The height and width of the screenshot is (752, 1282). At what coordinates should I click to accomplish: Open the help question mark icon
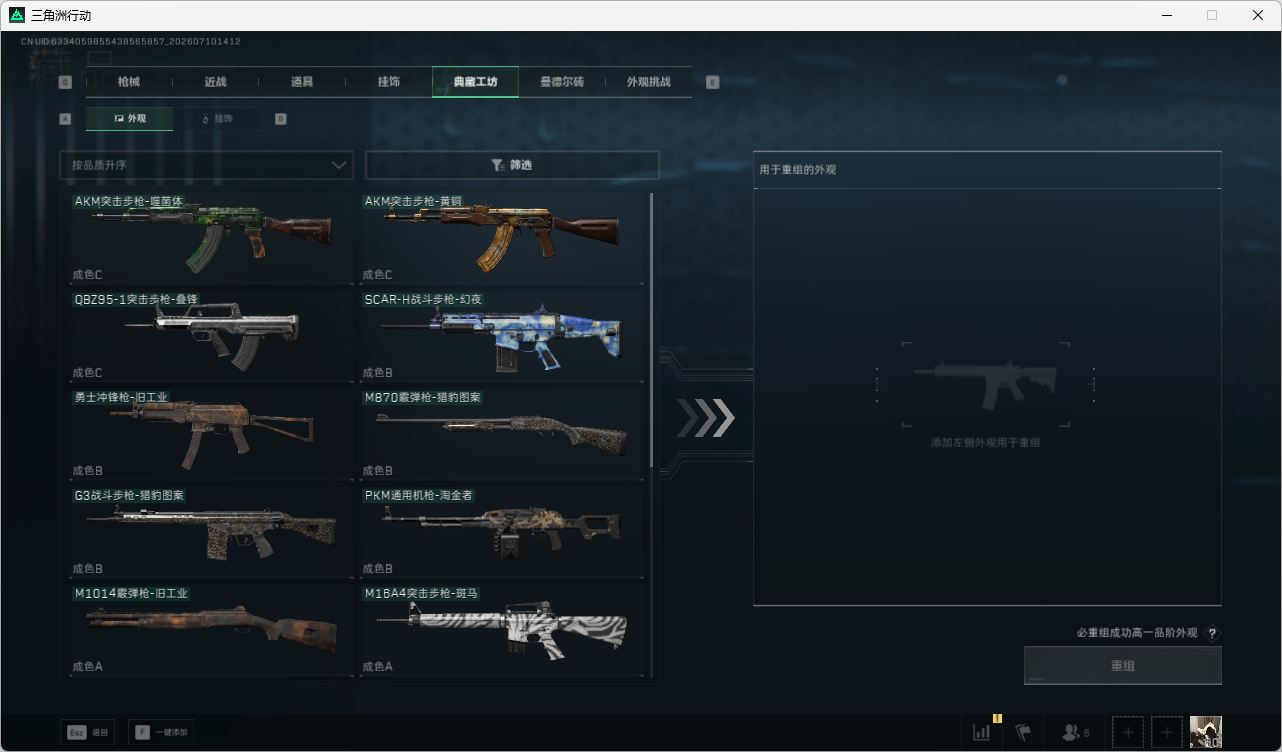click(1213, 633)
